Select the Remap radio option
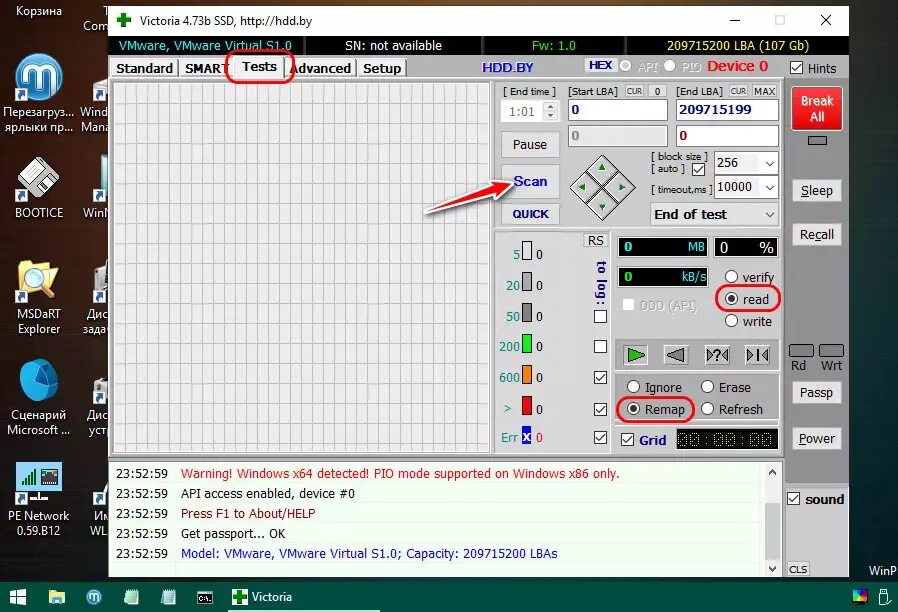 tap(633, 409)
